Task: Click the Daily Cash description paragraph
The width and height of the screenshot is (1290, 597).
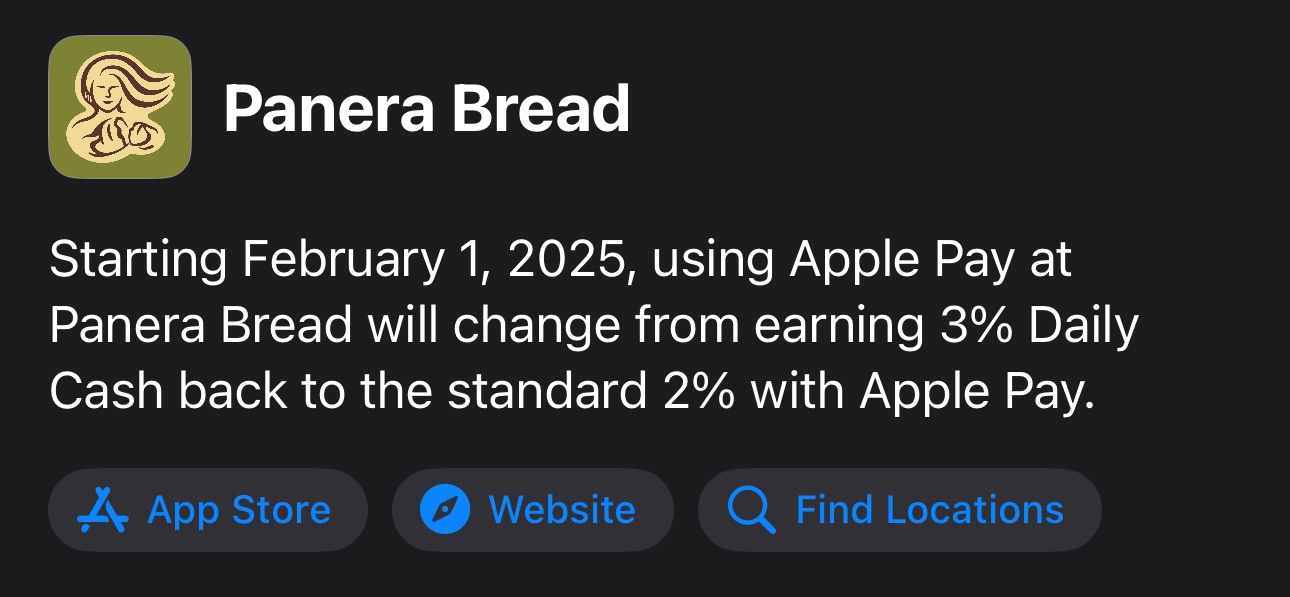Action: tap(593, 327)
